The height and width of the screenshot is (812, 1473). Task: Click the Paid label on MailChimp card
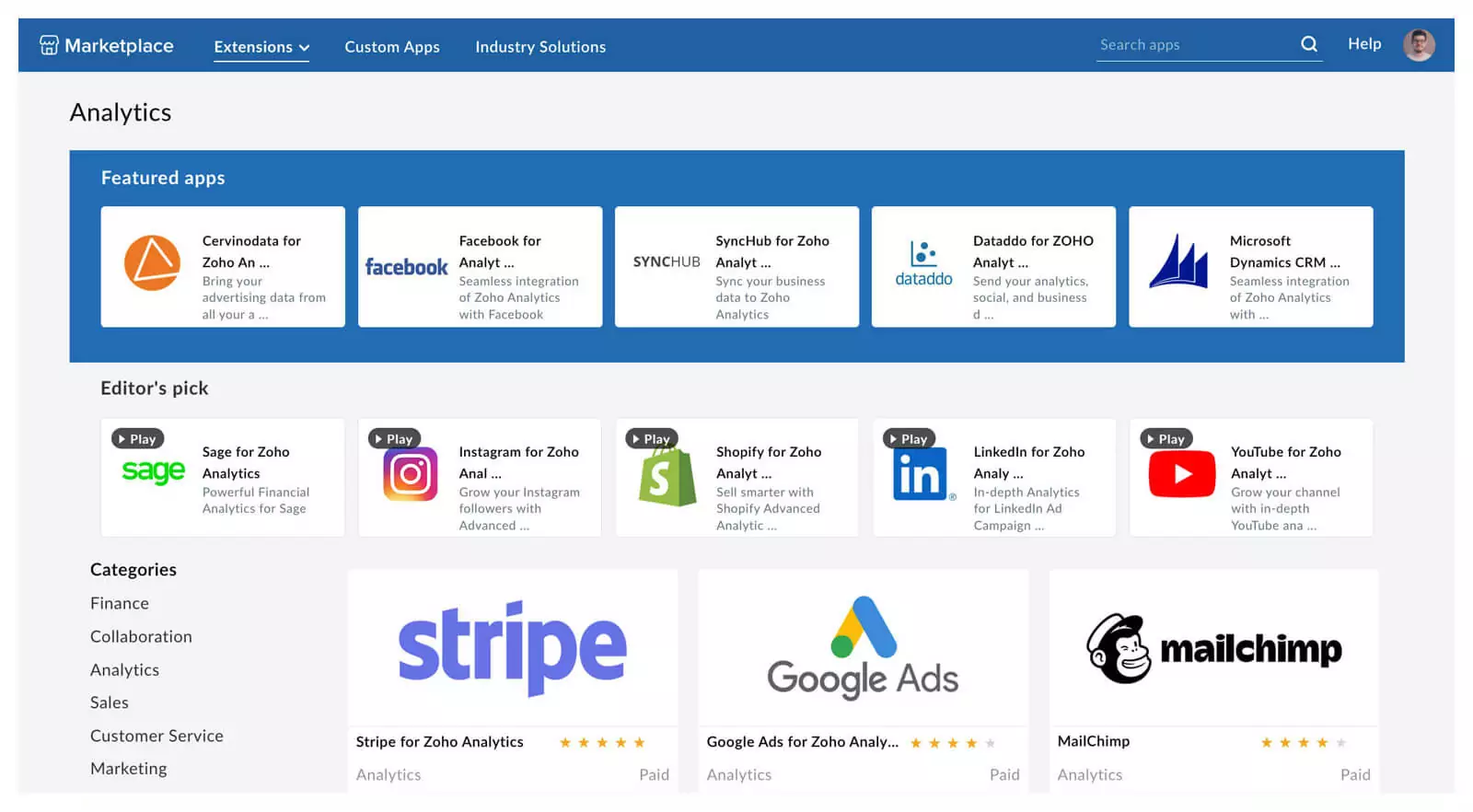pos(1355,775)
